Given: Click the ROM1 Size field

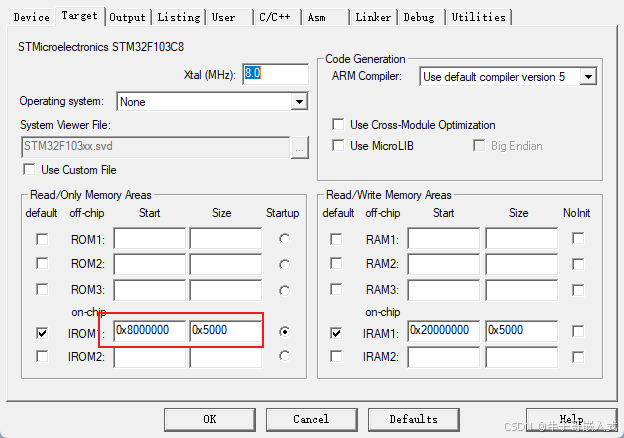Looking at the screenshot, I should 226,239.
